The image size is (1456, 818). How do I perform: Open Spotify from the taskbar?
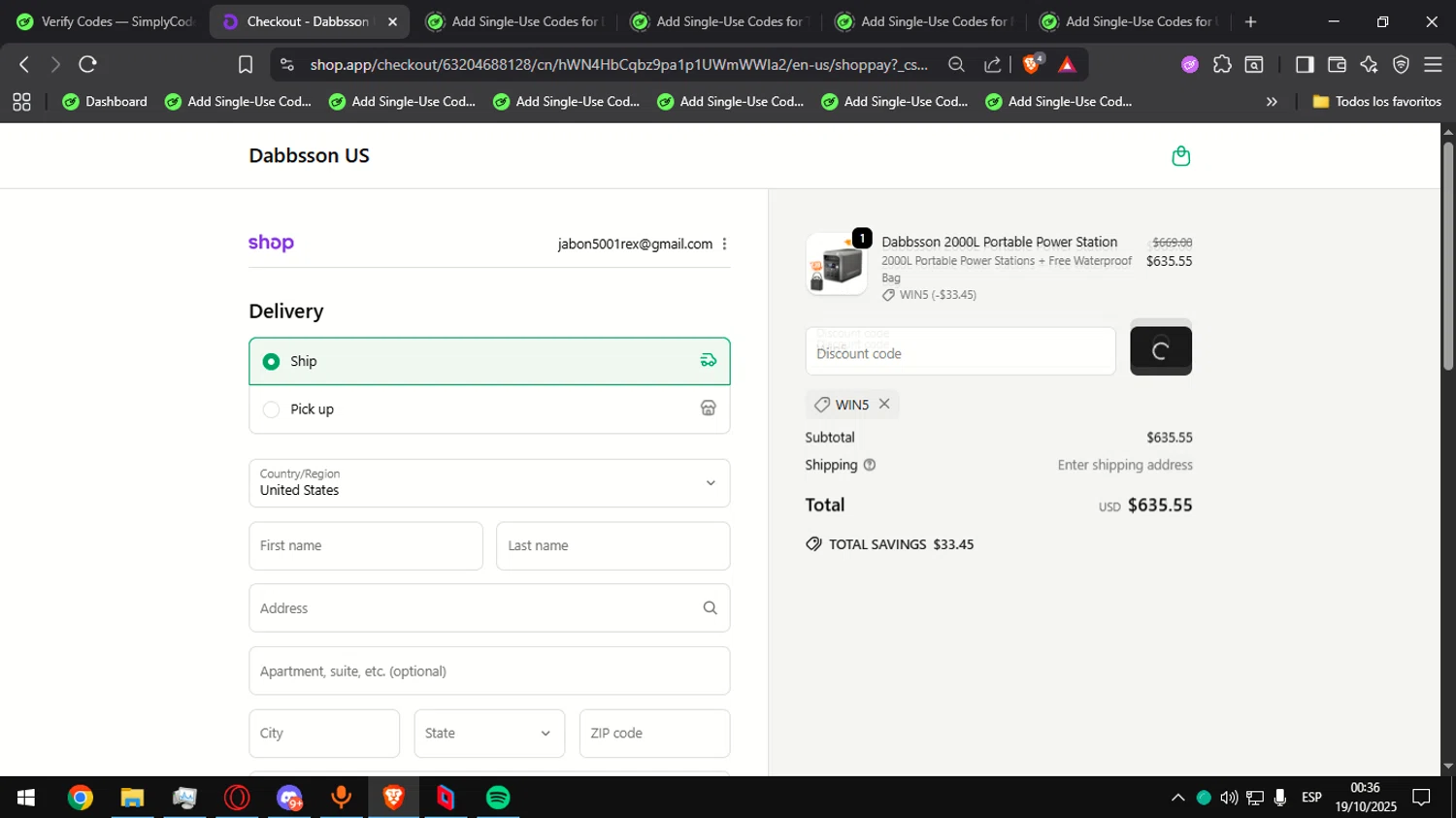[x=498, y=798]
